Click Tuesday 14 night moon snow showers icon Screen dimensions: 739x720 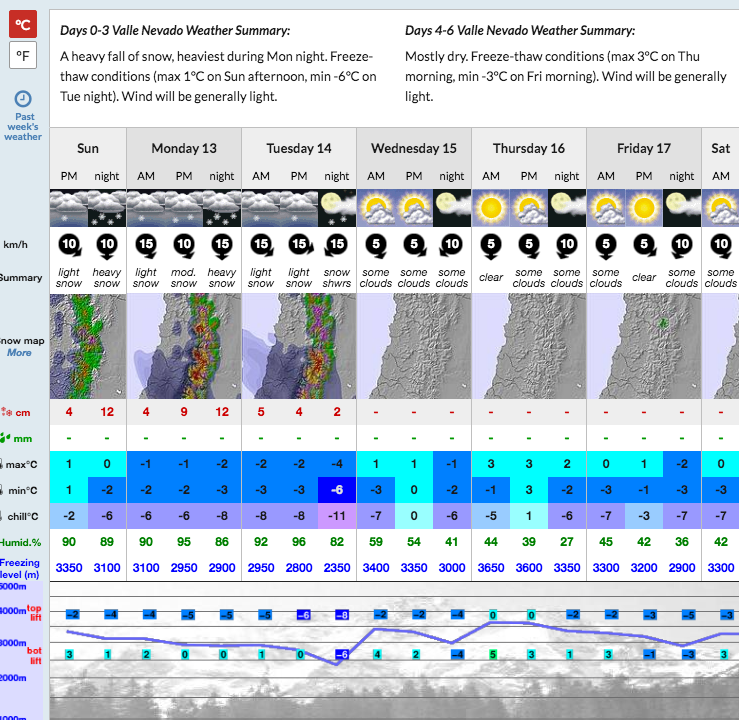pos(337,208)
